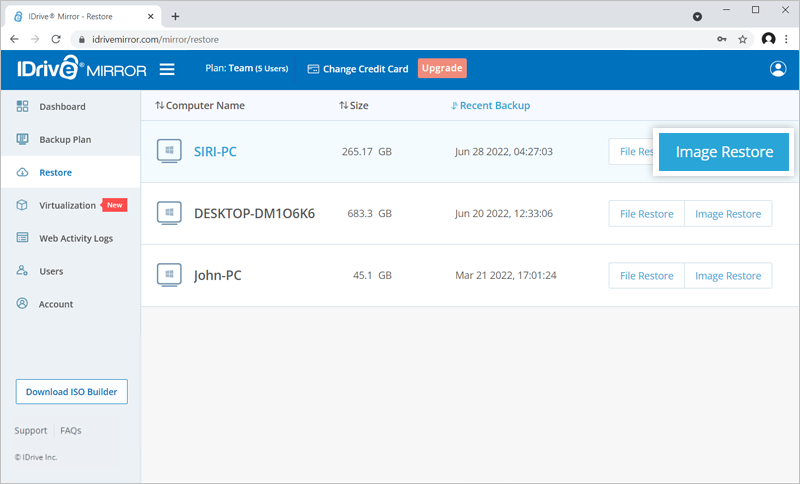Click the IDrive Mirror logo

pyautogui.click(x=82, y=68)
